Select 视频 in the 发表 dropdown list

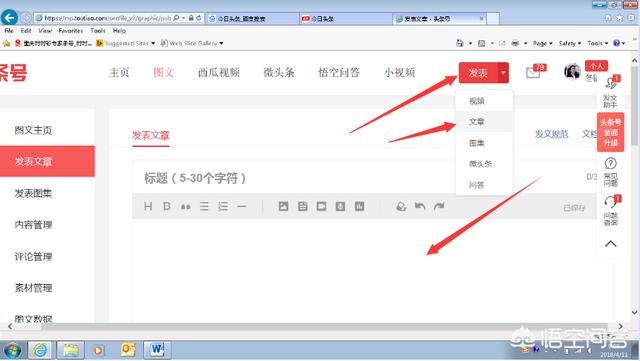click(x=484, y=101)
